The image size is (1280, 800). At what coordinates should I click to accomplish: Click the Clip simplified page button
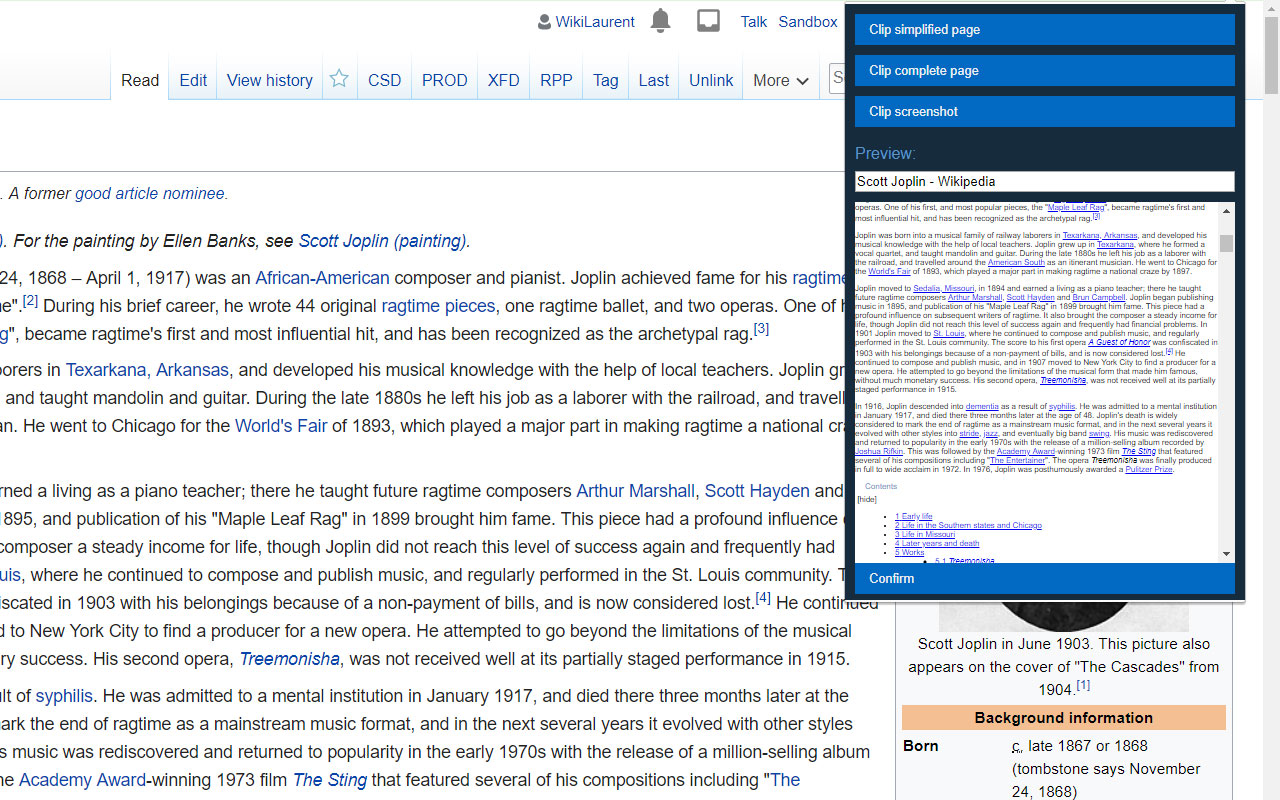tap(1044, 29)
